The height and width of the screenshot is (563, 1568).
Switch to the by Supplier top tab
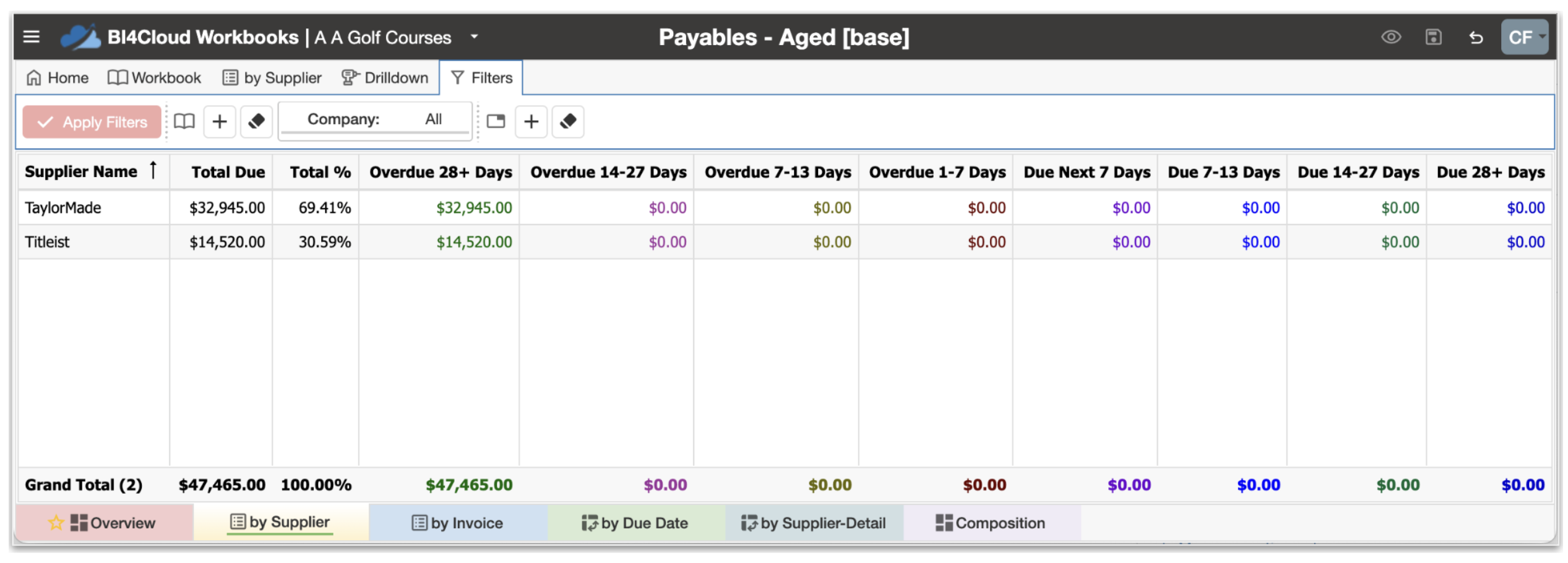point(272,78)
